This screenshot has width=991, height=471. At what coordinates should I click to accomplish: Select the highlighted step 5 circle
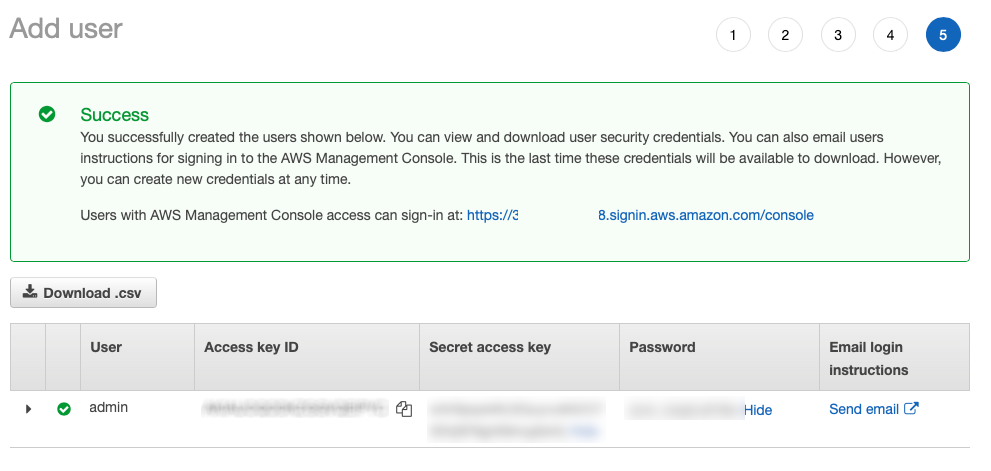tap(943, 35)
